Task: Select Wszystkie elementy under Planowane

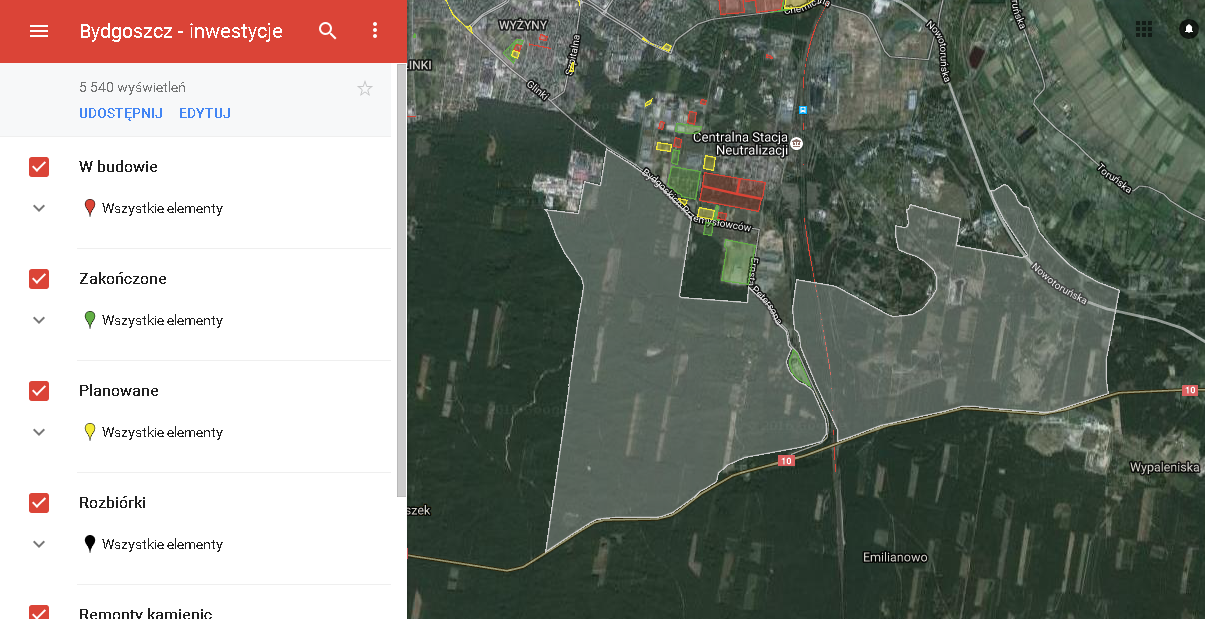Action: coord(162,432)
